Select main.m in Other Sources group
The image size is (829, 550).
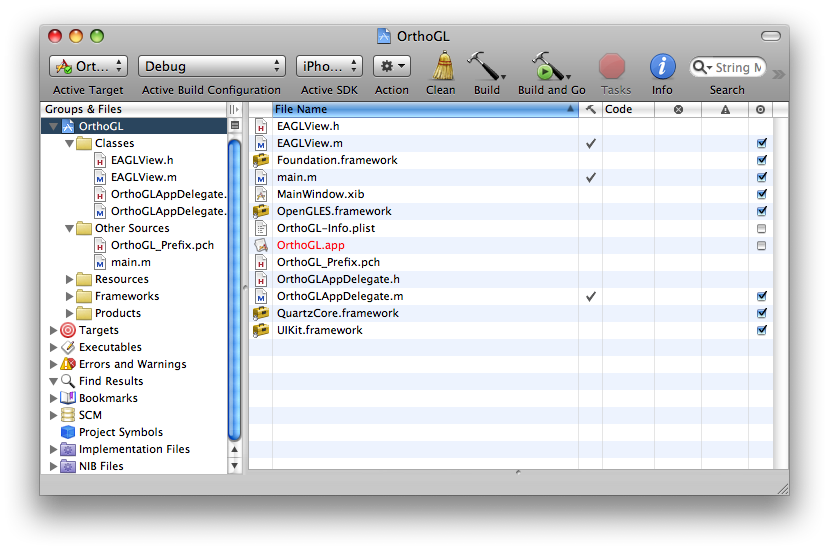[x=131, y=262]
